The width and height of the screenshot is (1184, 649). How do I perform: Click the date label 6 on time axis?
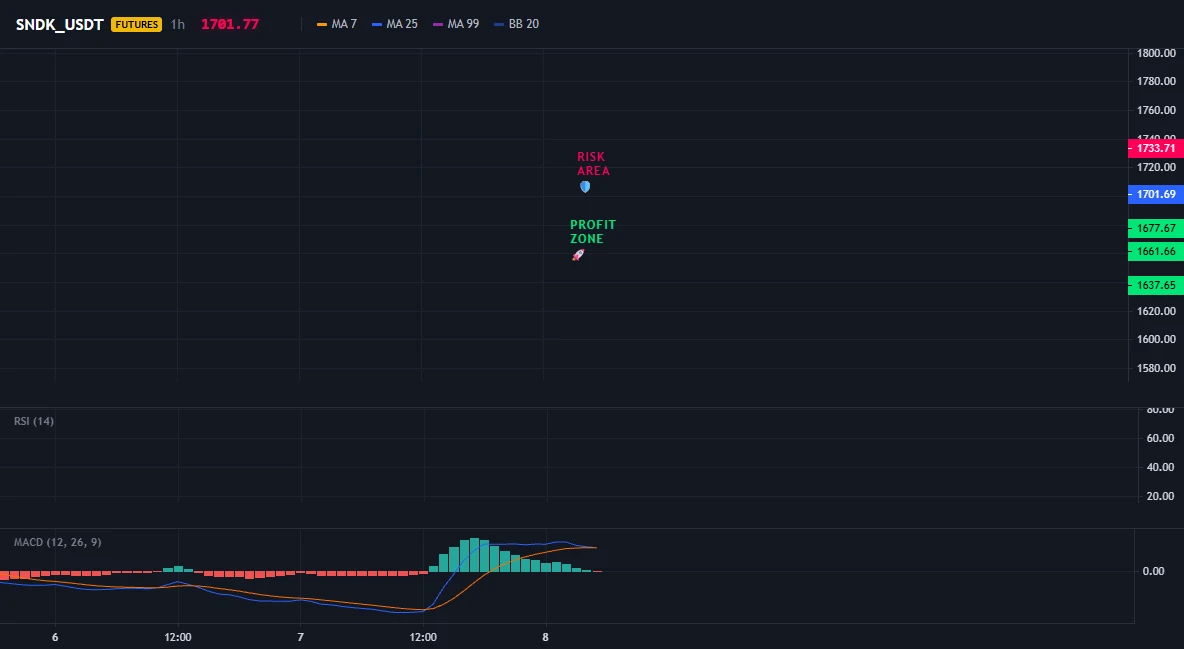click(x=55, y=637)
